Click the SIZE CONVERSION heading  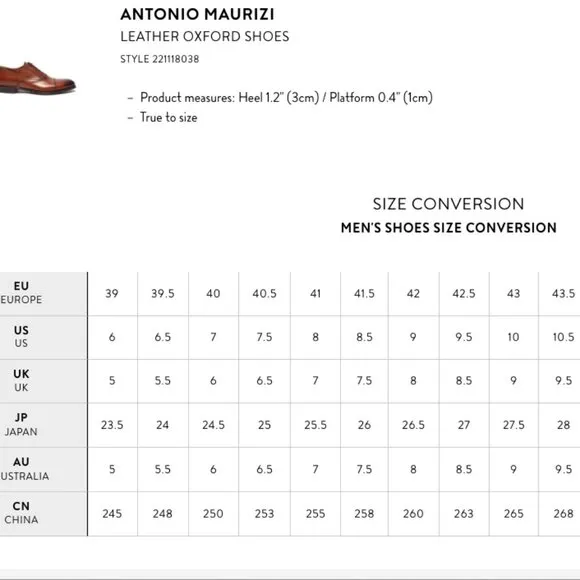448,204
